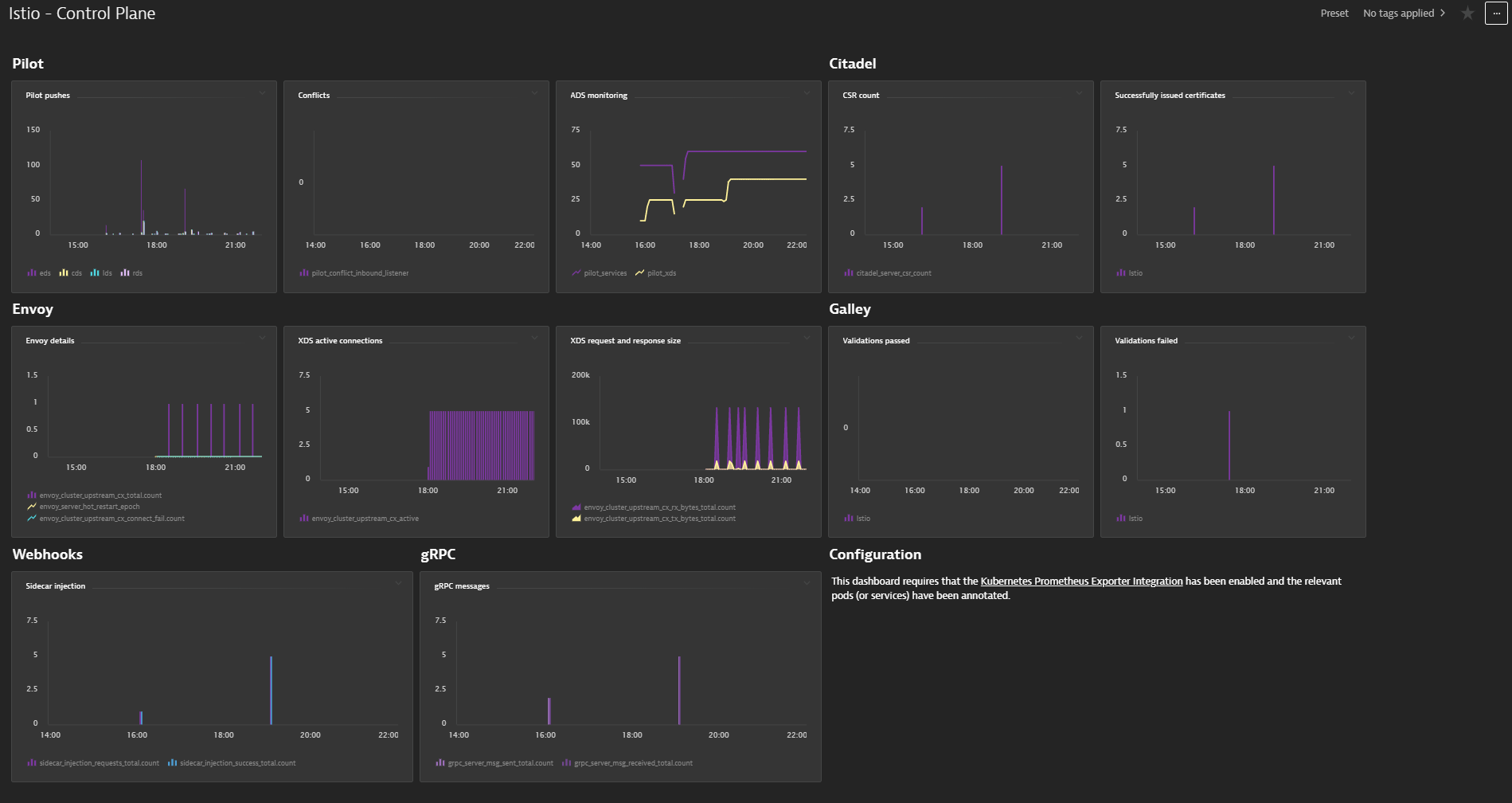Click the tall blue bar in Sidecar injection chart
Viewport: 1512px width, 803px height.
(x=272, y=690)
